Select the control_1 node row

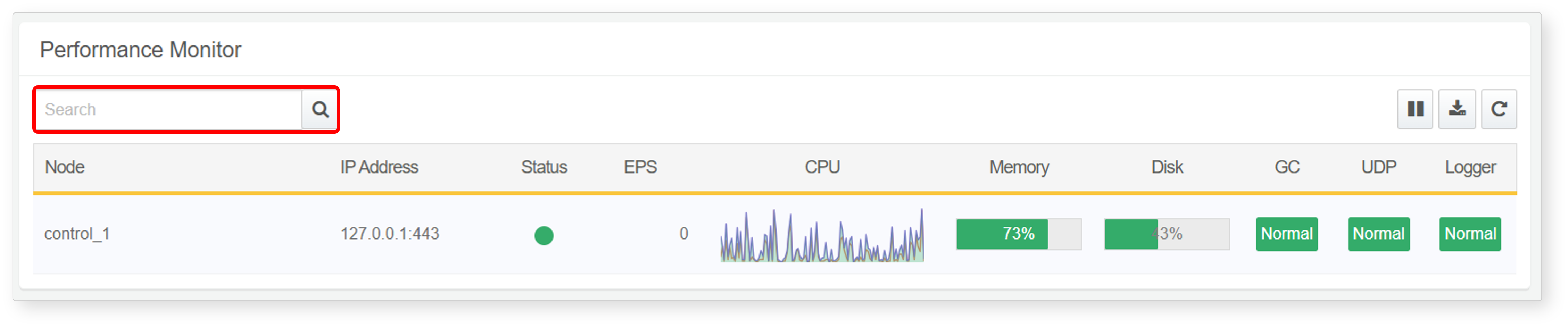(x=774, y=234)
